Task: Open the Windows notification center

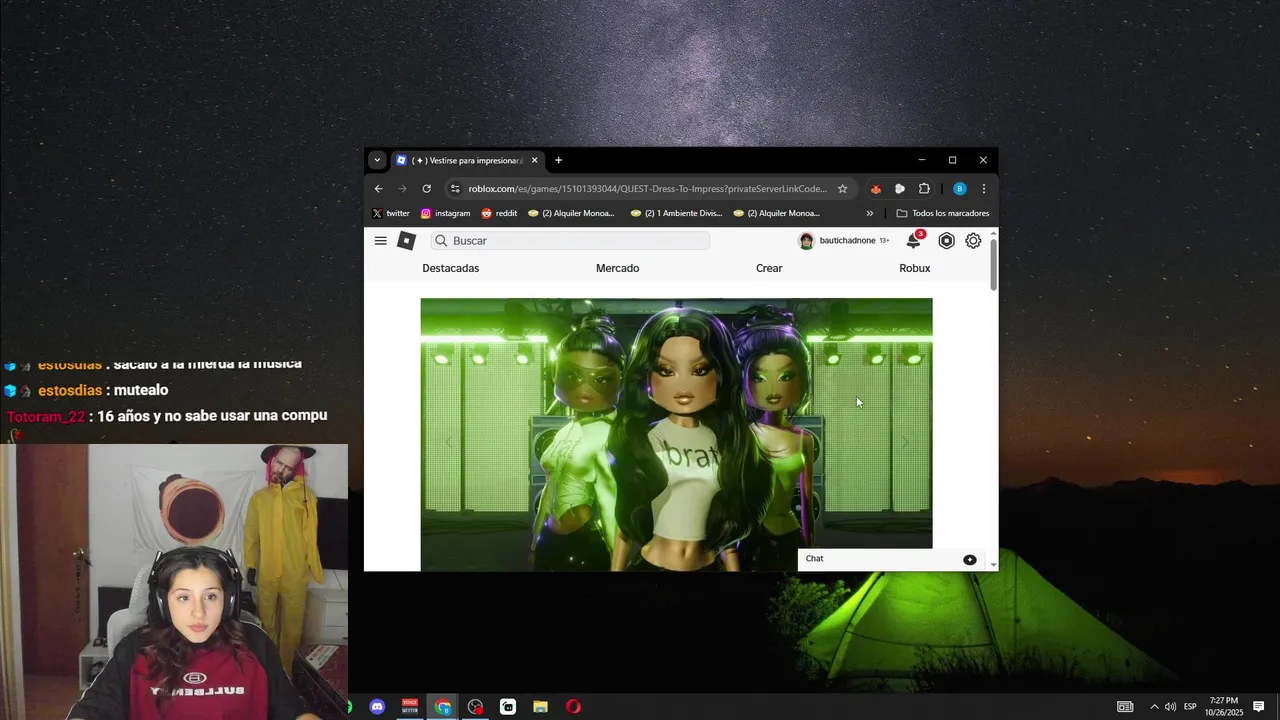Action: coord(1259,707)
